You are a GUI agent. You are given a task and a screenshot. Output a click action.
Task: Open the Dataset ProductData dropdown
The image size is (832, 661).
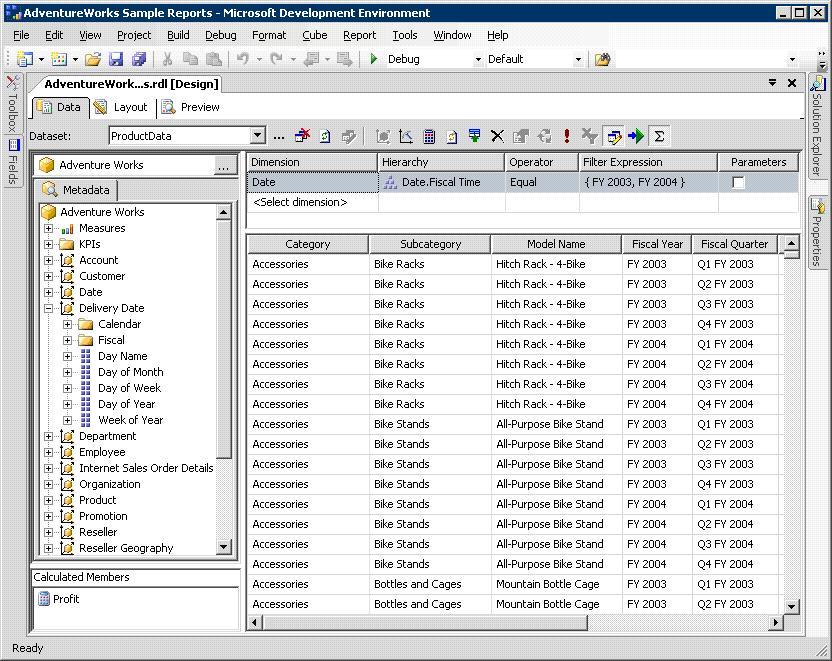[257, 136]
